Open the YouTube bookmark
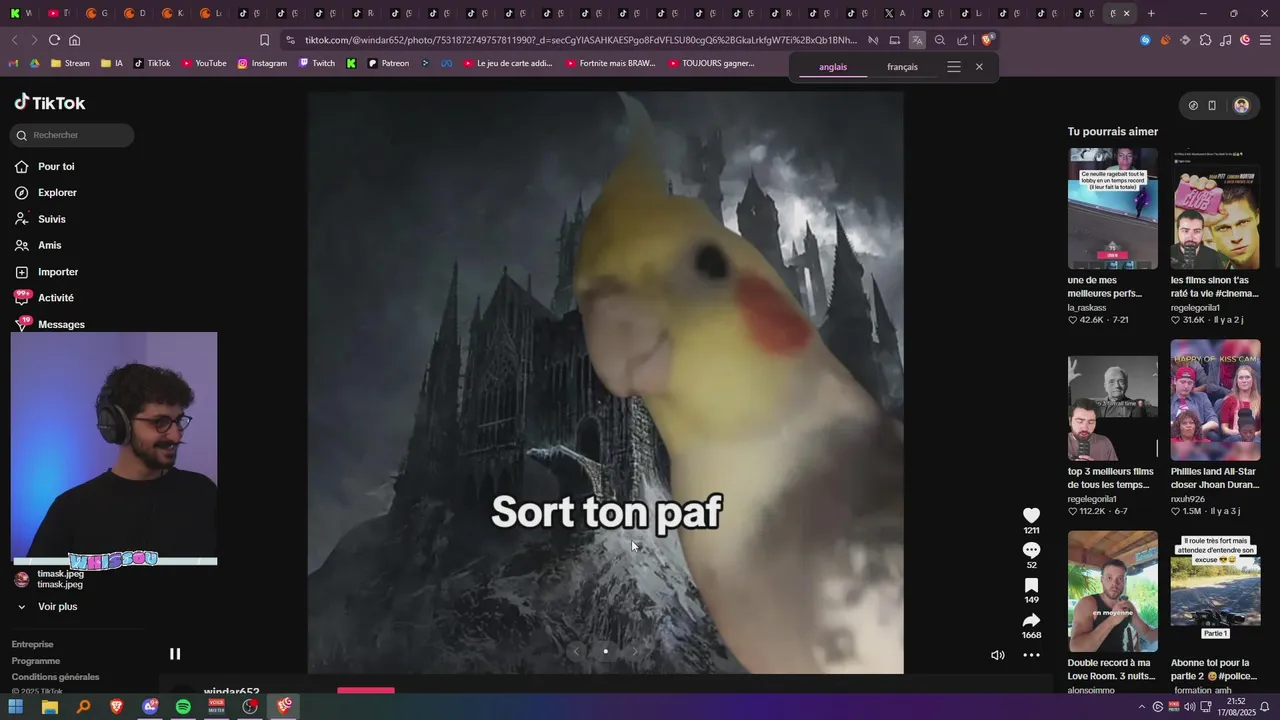The image size is (1280, 720). 204,63
